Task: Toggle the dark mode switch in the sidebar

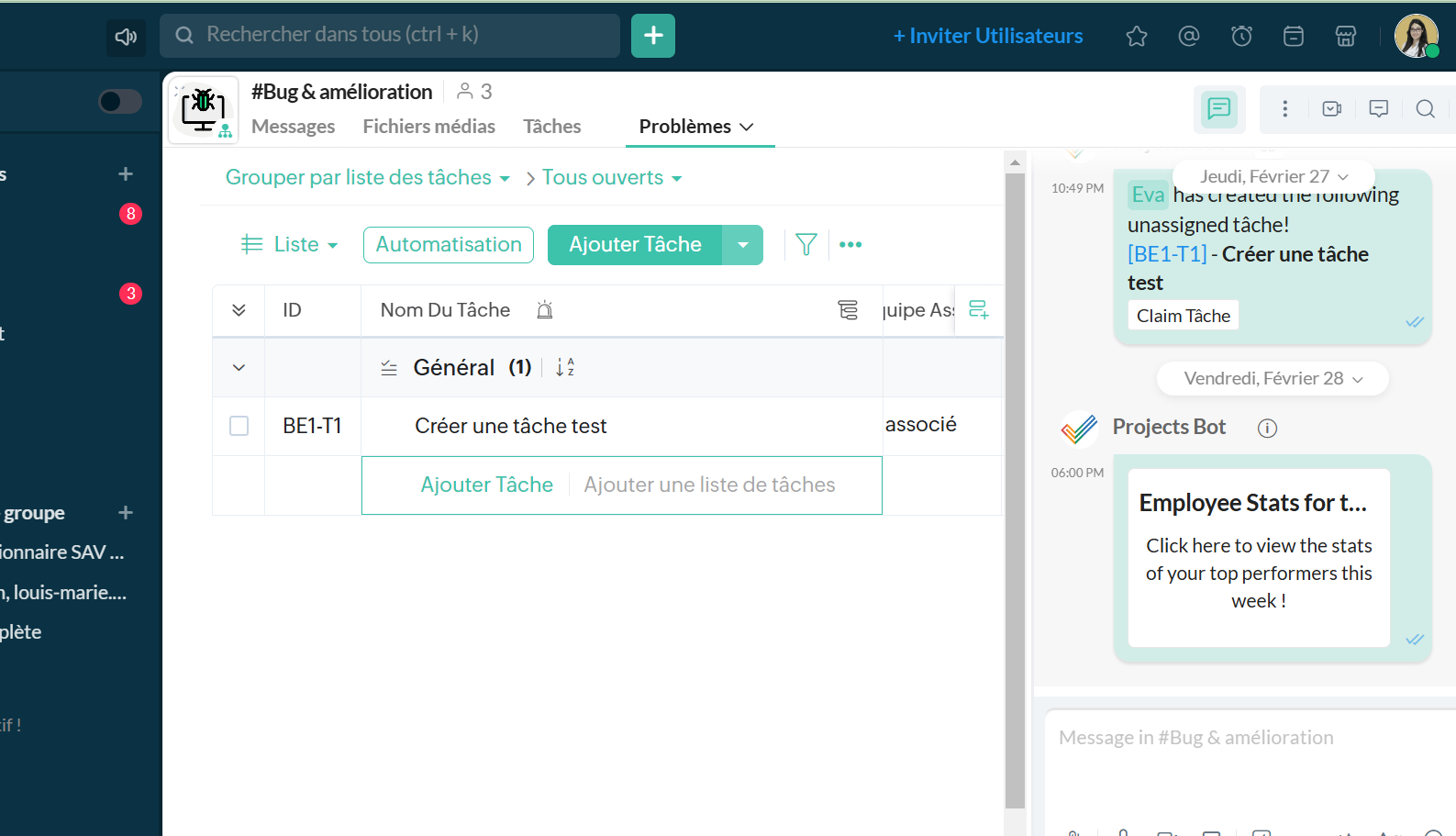Action: coord(120,101)
